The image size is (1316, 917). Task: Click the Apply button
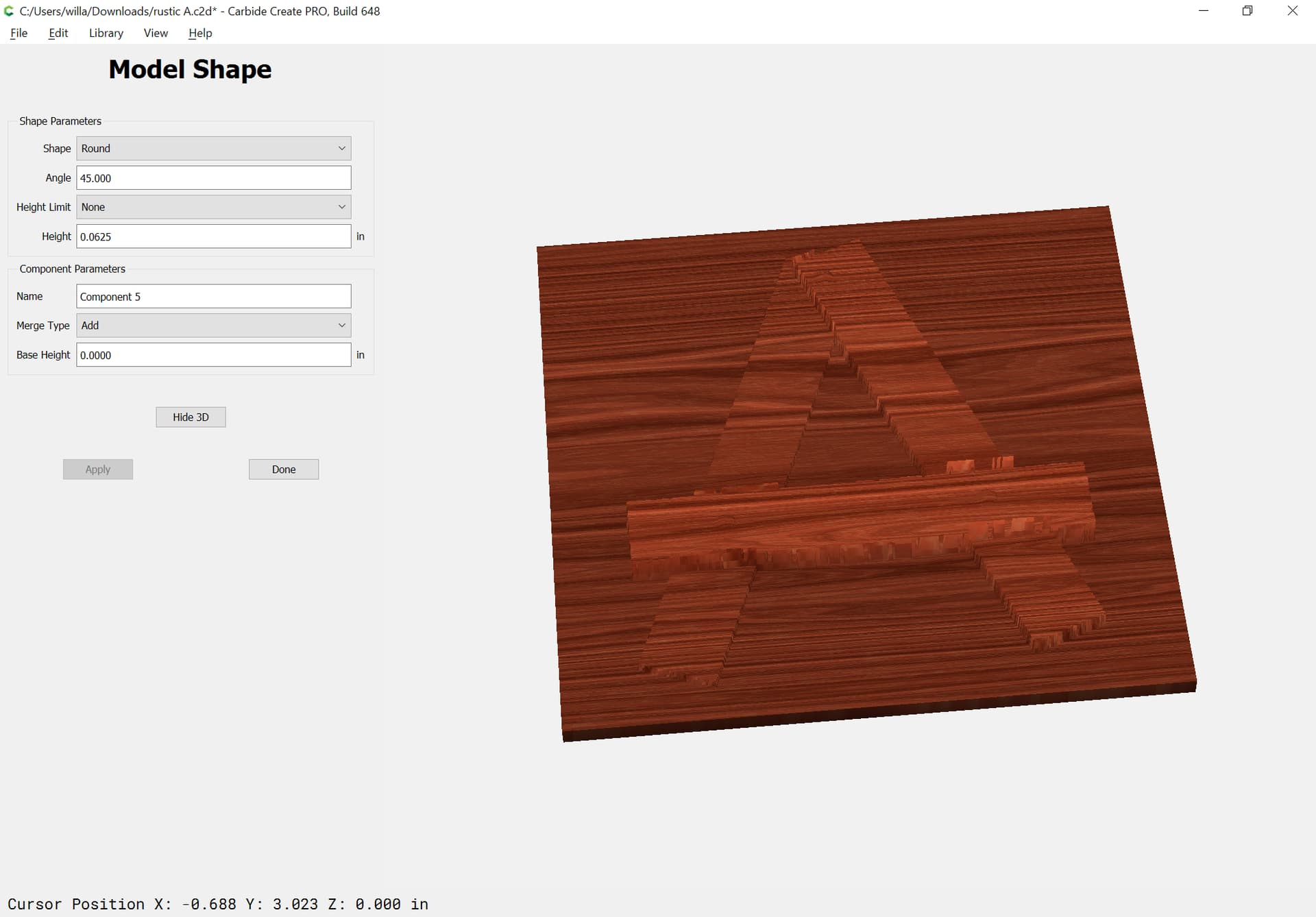click(98, 469)
